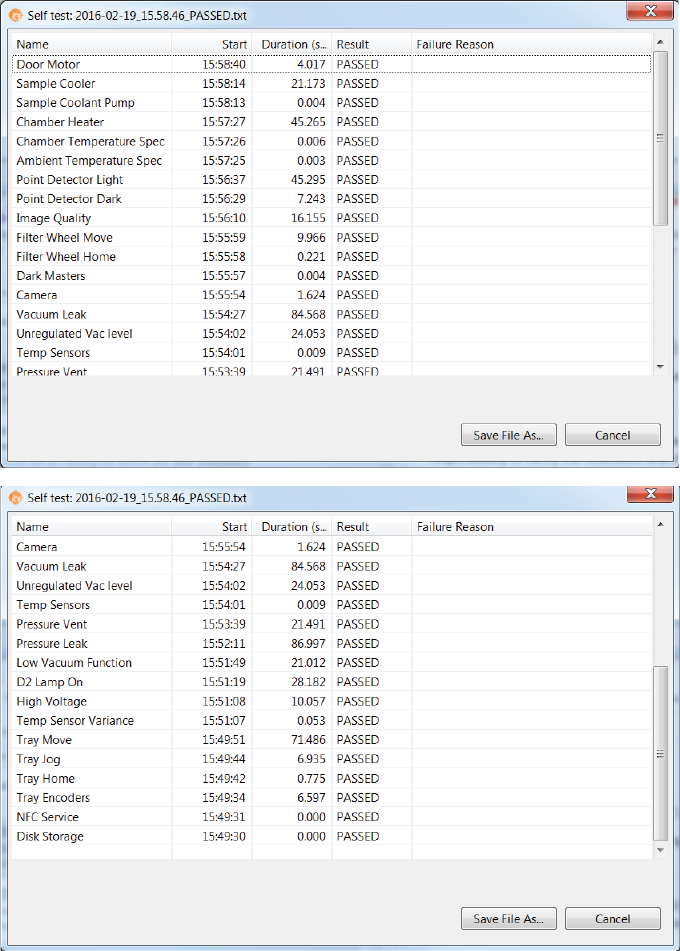Viewport: 680px width, 951px height.
Task: Click the 10.057 duration value
Action: (x=308, y=701)
